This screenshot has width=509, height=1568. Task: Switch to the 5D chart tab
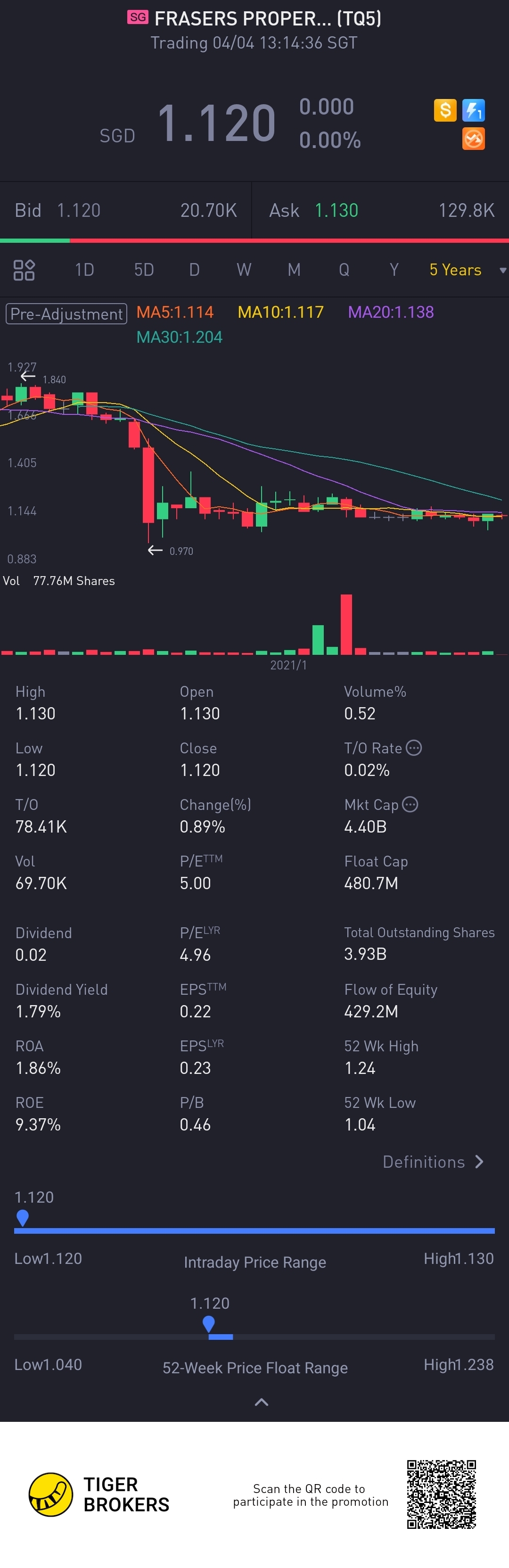tap(144, 270)
